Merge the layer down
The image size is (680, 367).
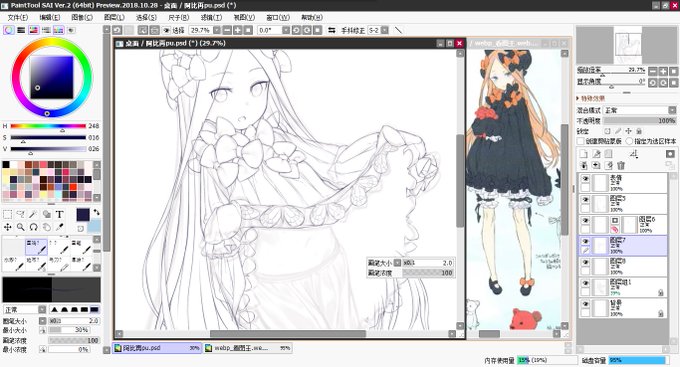point(596,165)
